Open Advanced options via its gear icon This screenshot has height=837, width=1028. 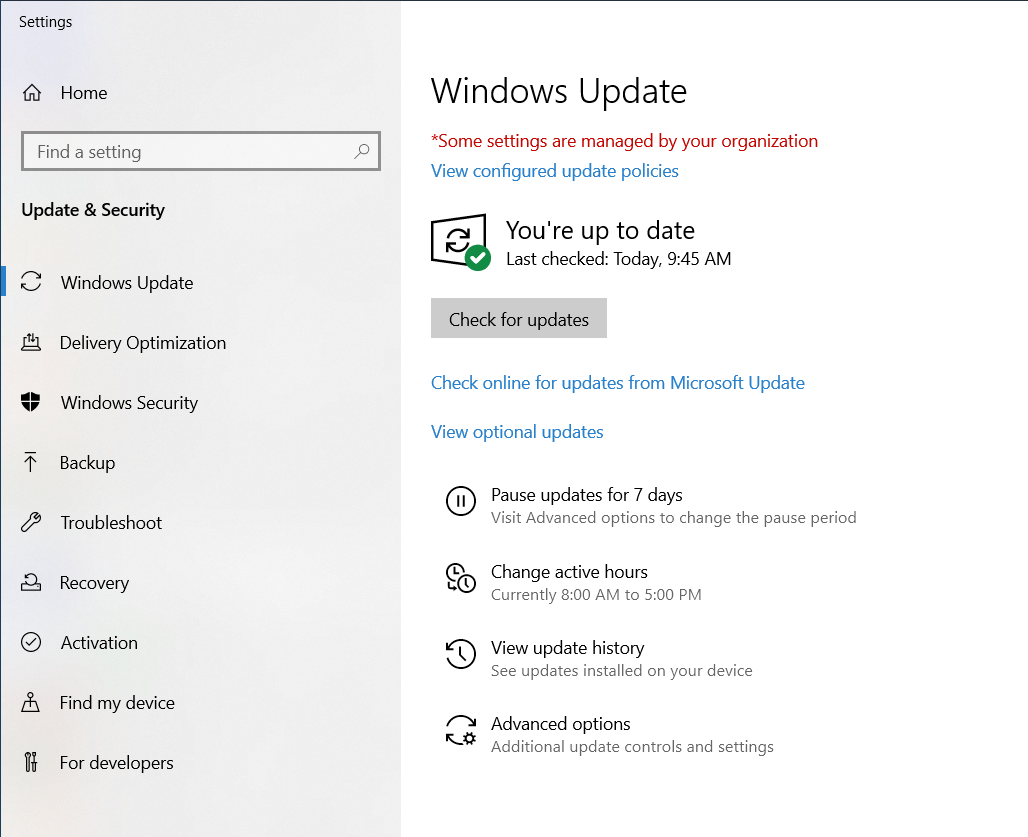461,731
